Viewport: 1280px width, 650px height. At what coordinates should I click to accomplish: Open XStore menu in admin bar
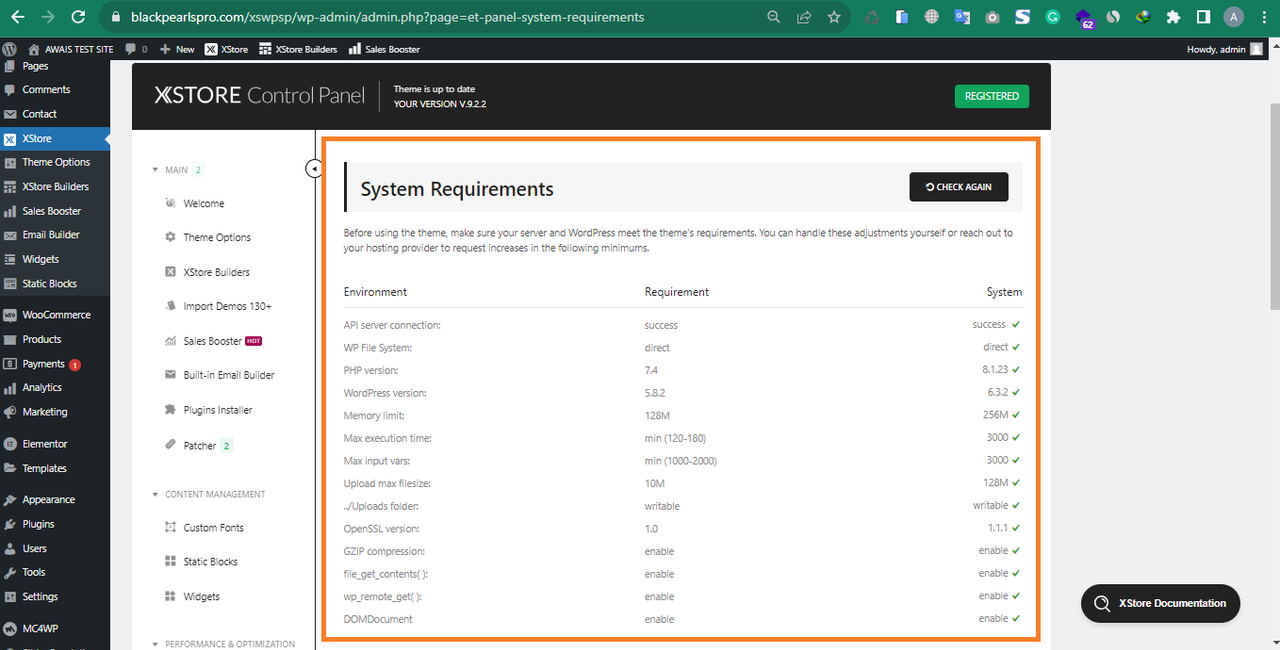coord(226,49)
